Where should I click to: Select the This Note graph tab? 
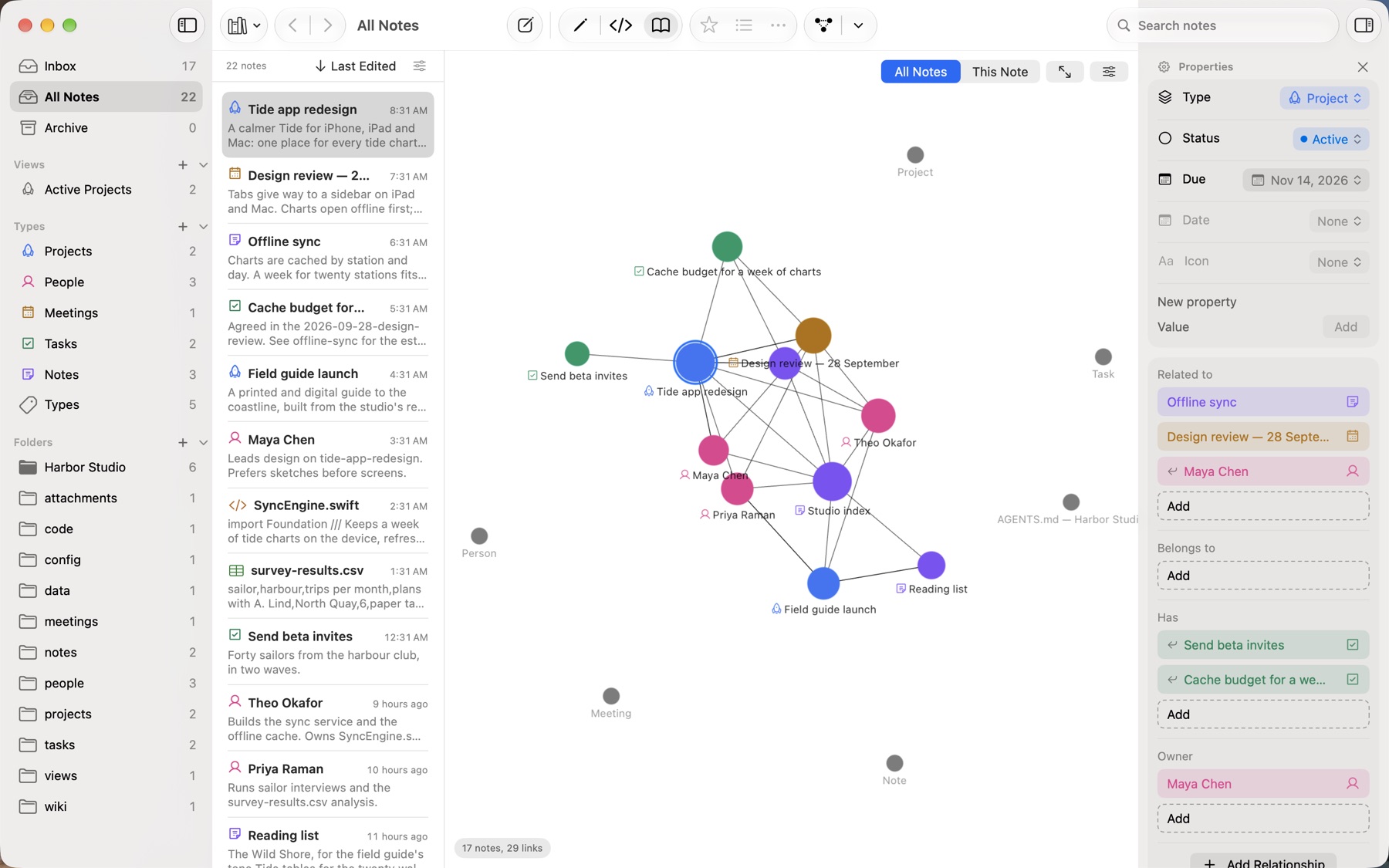click(1000, 72)
